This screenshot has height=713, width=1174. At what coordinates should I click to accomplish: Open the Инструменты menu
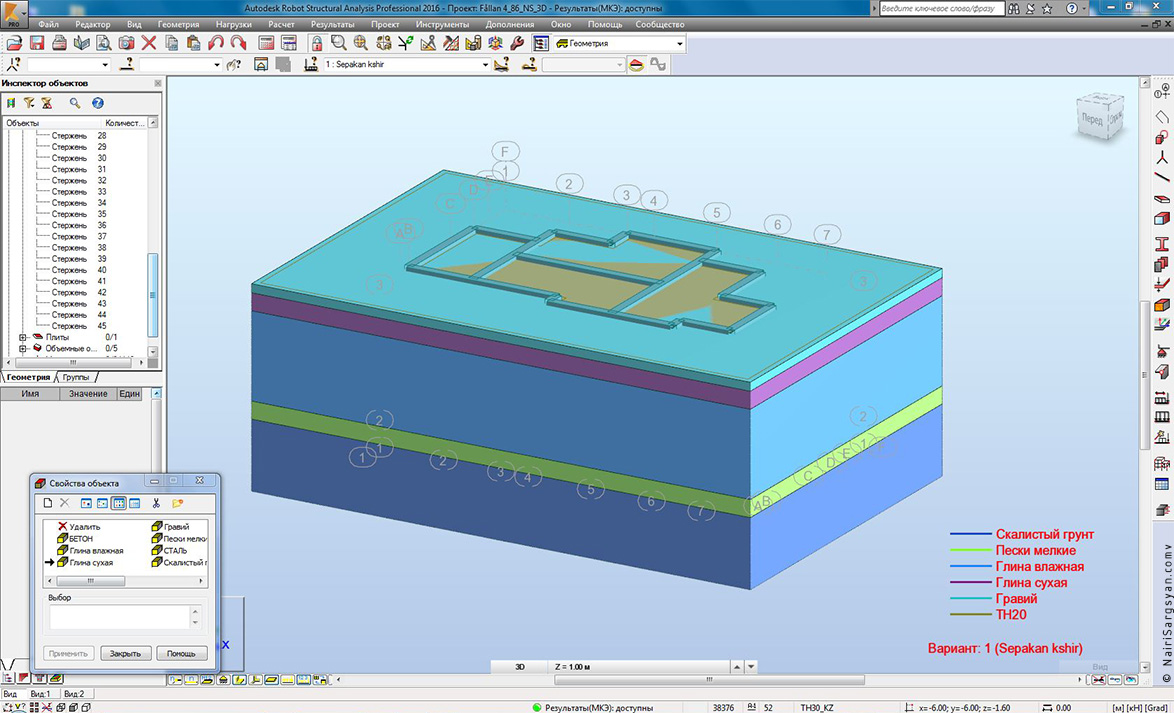442,25
